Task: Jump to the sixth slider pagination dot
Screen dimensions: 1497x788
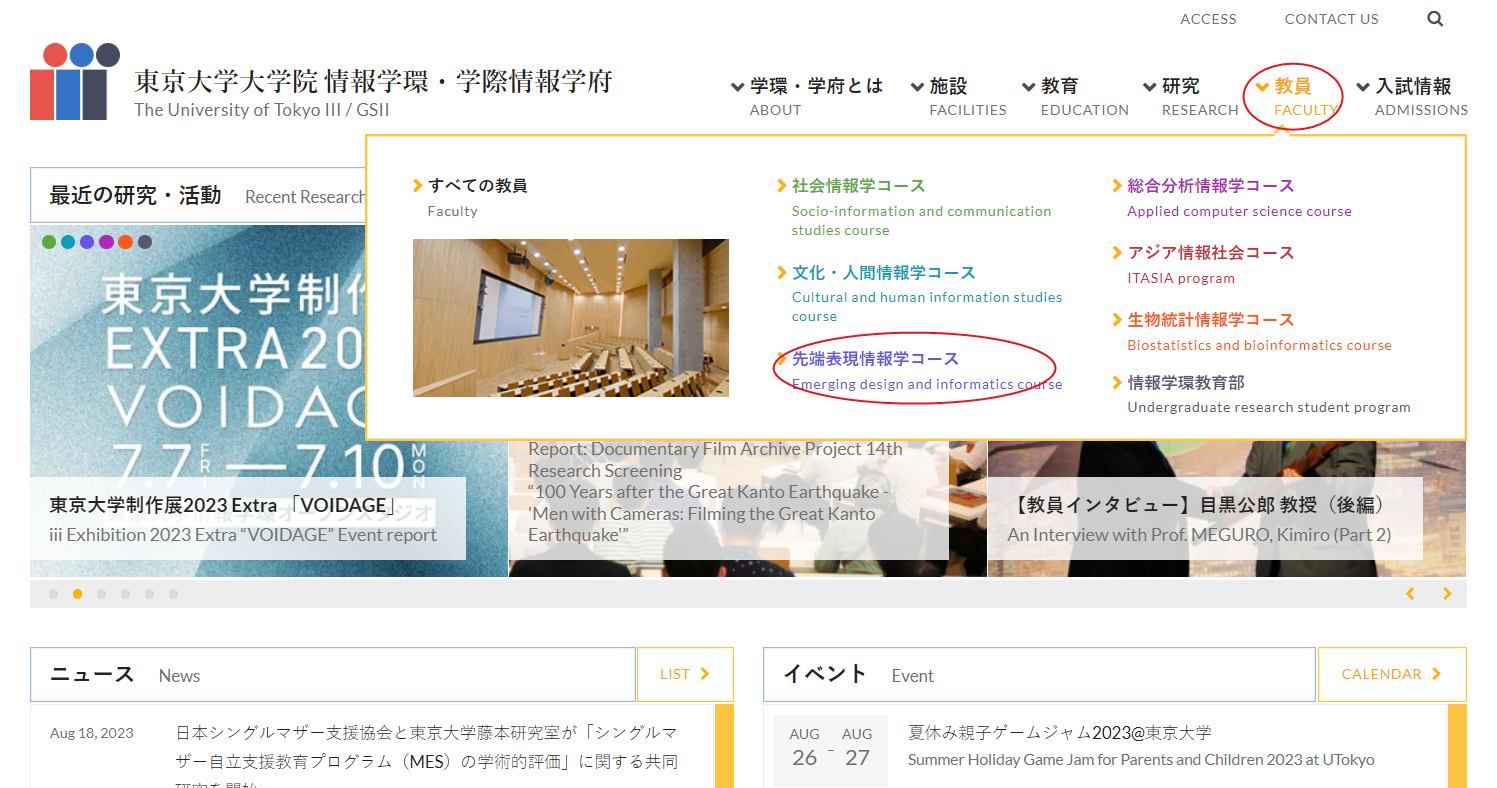Action: [174, 594]
